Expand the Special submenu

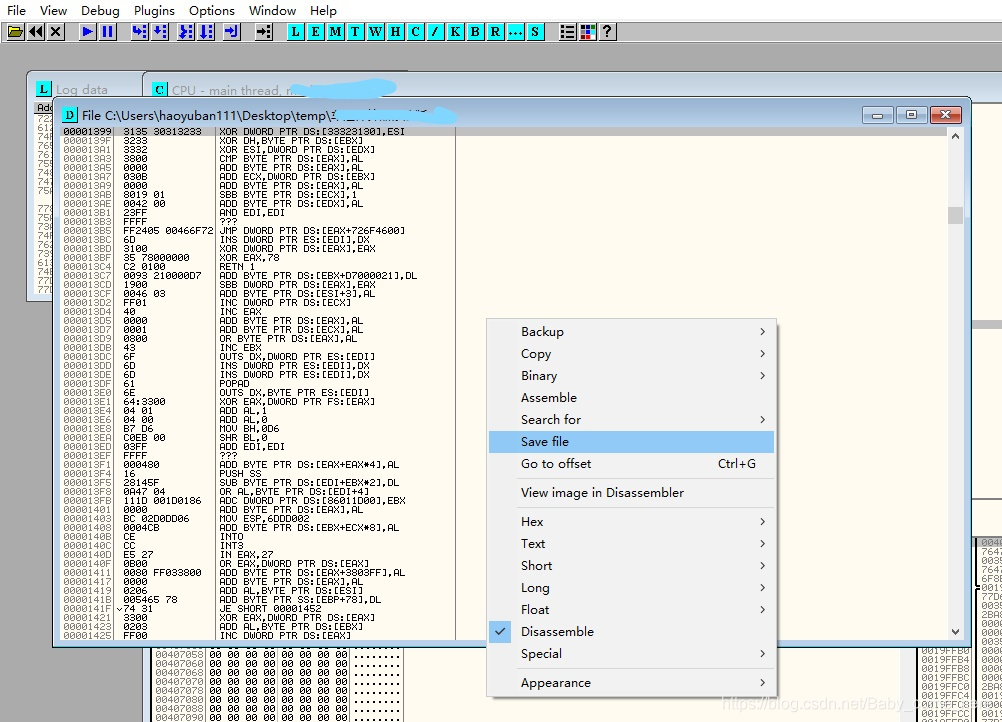[631, 654]
